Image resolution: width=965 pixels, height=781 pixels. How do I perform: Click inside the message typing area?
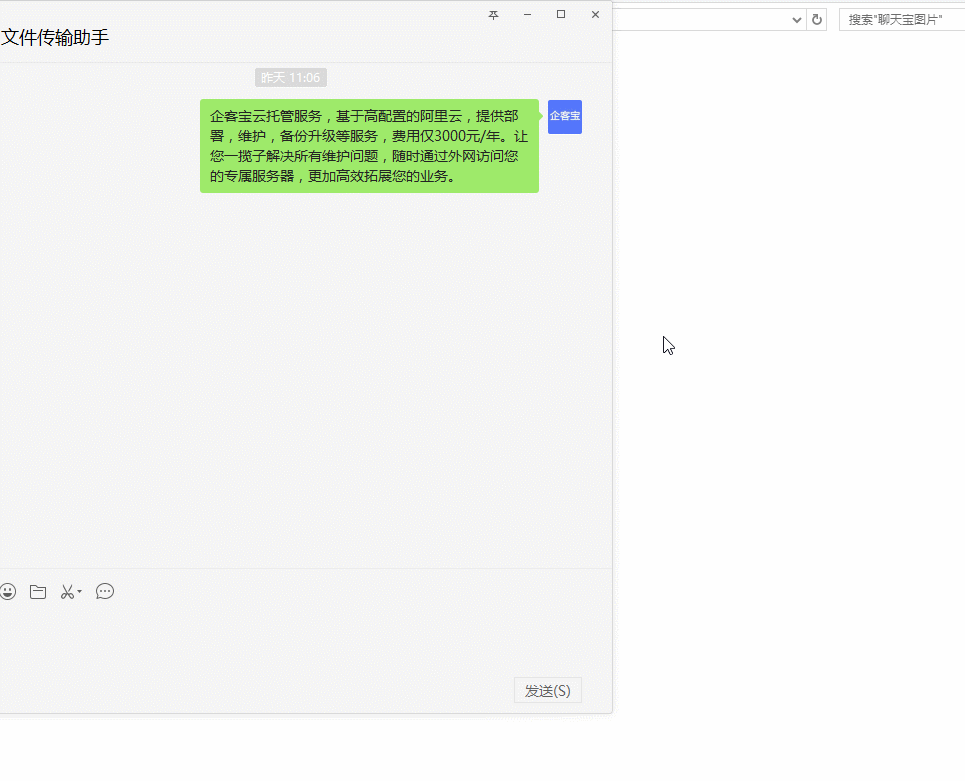click(x=300, y=640)
